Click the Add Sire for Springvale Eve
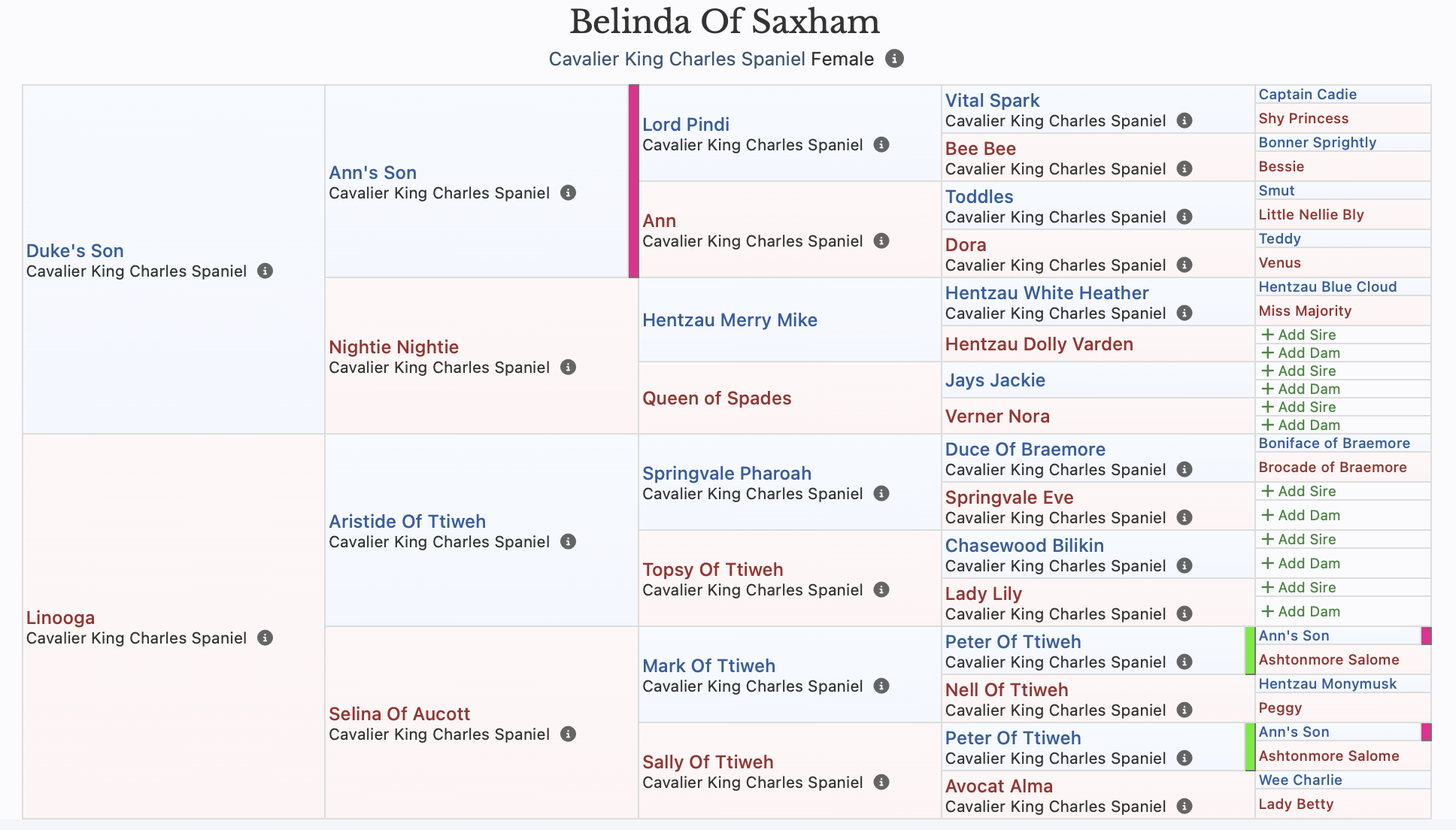 pyautogui.click(x=1299, y=491)
